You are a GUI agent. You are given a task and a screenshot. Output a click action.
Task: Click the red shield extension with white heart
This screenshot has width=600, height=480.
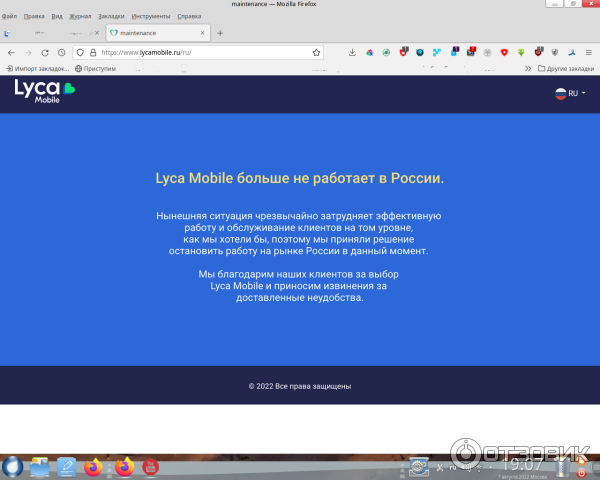click(504, 53)
